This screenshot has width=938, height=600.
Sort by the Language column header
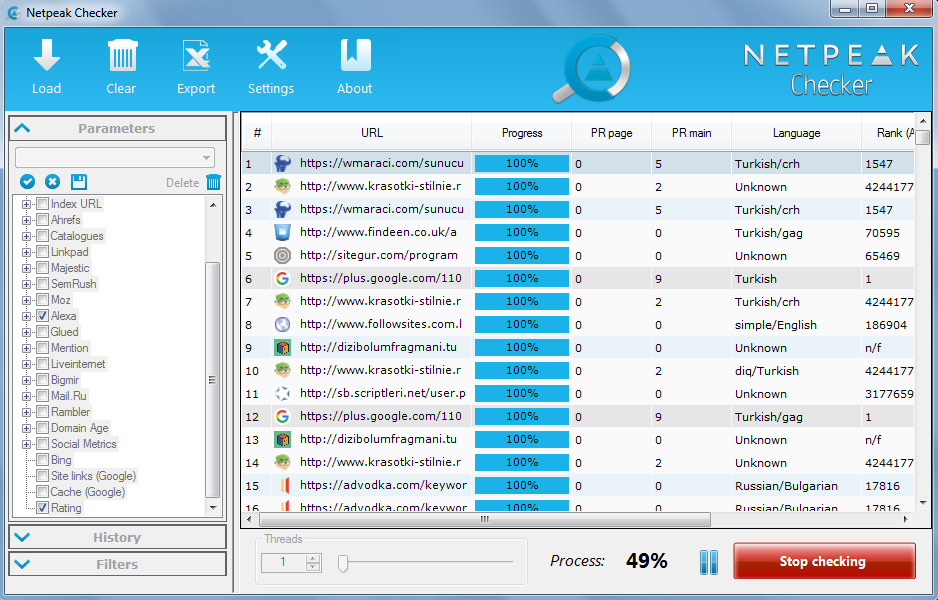[796, 133]
